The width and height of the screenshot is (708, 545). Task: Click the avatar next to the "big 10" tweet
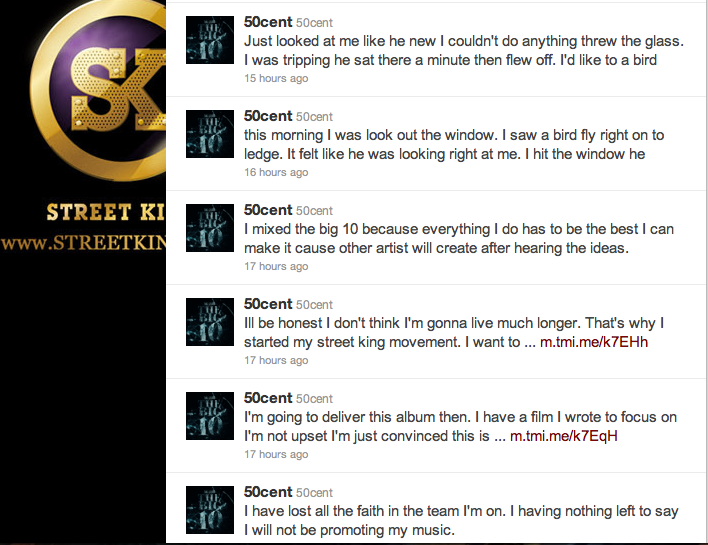[210, 229]
